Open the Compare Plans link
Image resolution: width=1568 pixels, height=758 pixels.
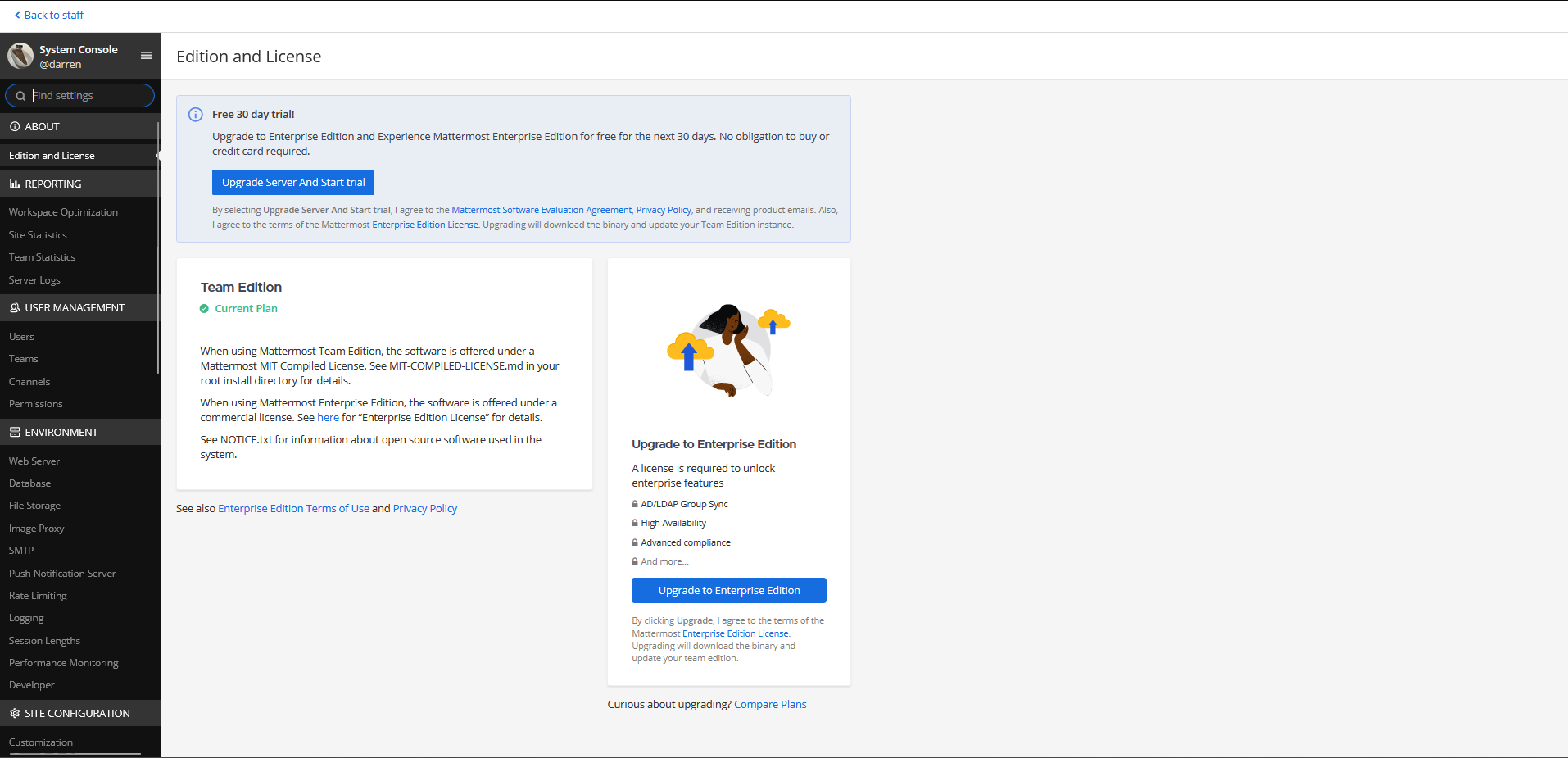point(770,705)
